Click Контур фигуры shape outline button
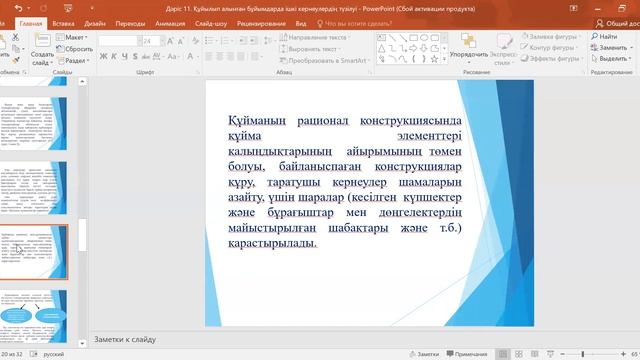Image resolution: width=640 pixels, height=360 pixels. pyautogui.click(x=549, y=48)
